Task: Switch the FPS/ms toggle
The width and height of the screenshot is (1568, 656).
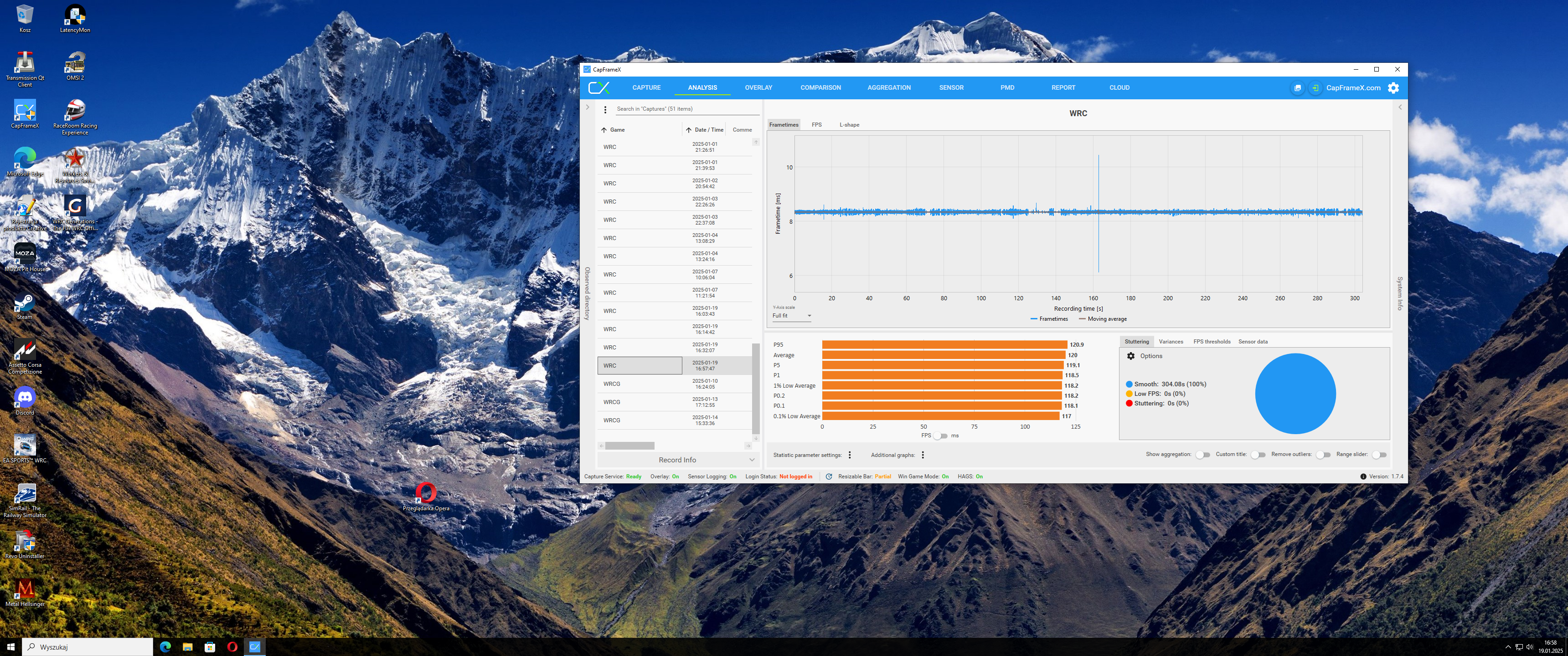Action: pyautogui.click(x=940, y=436)
